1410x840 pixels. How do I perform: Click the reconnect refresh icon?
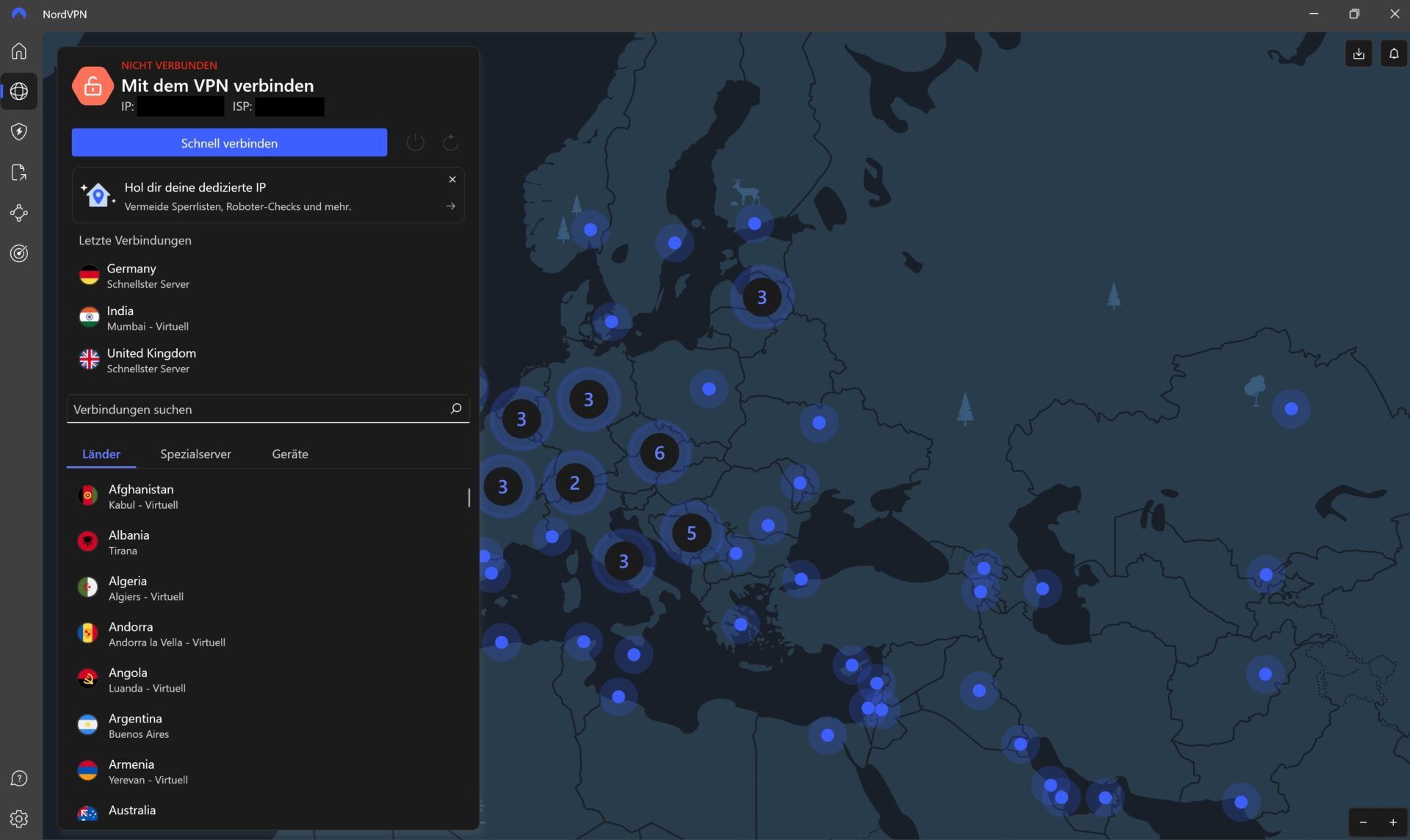(x=450, y=142)
